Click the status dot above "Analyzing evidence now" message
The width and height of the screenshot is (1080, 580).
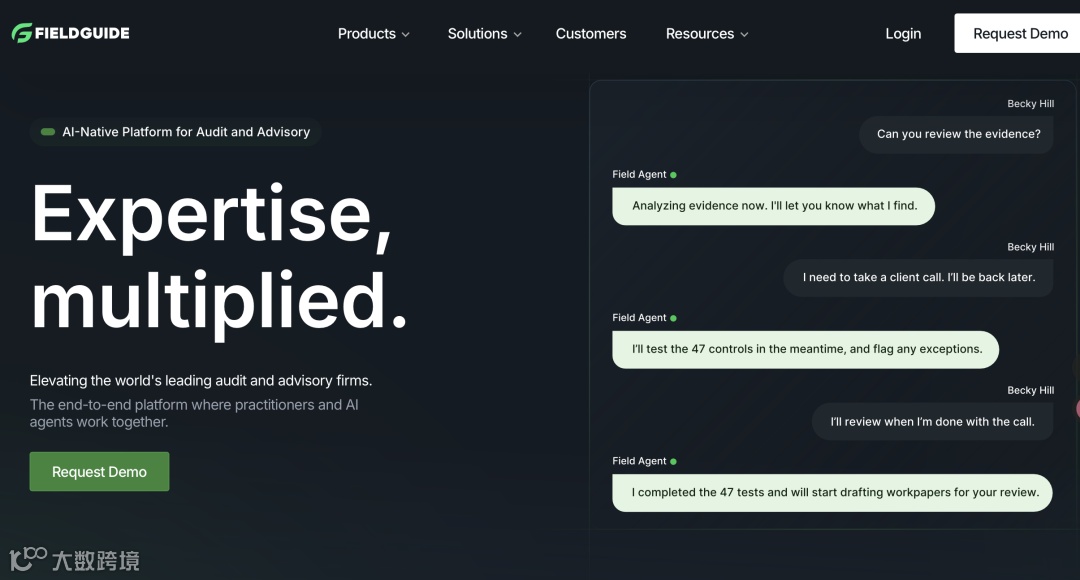coord(673,175)
